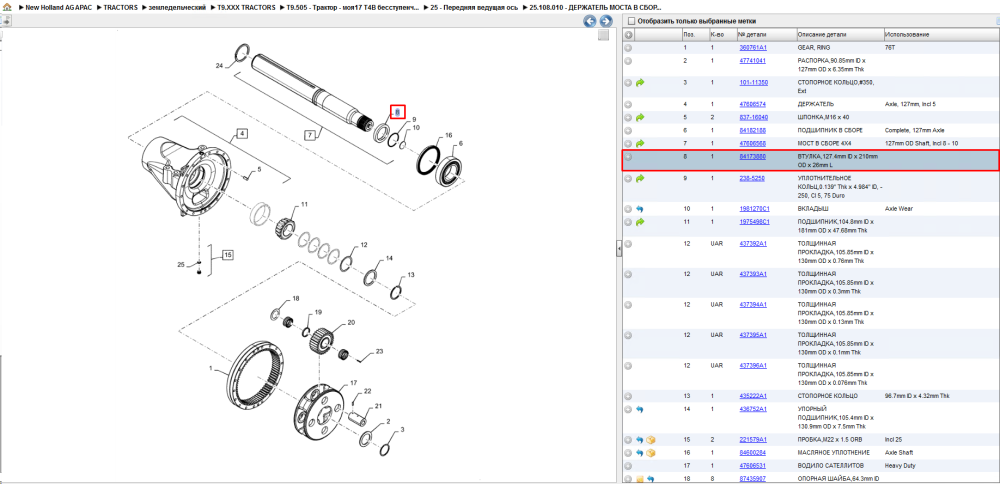Open part number link 87435987
The height and width of the screenshot is (484, 1000).
tap(753, 478)
